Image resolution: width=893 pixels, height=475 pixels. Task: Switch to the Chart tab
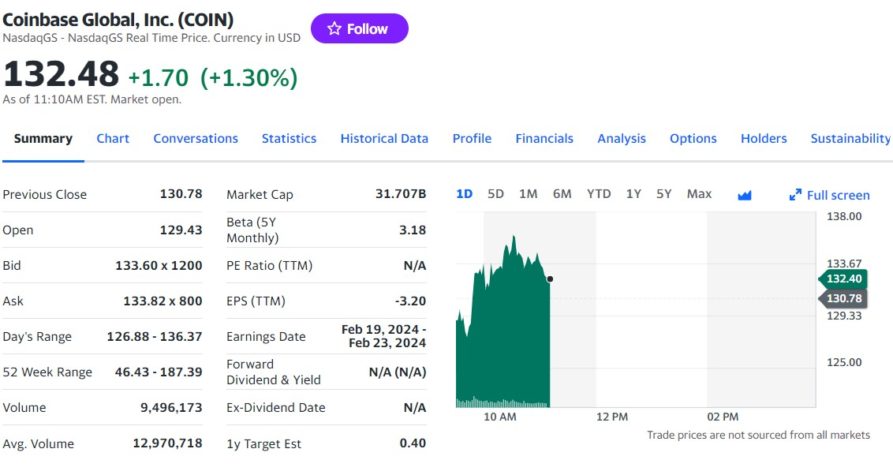pyautogui.click(x=113, y=139)
